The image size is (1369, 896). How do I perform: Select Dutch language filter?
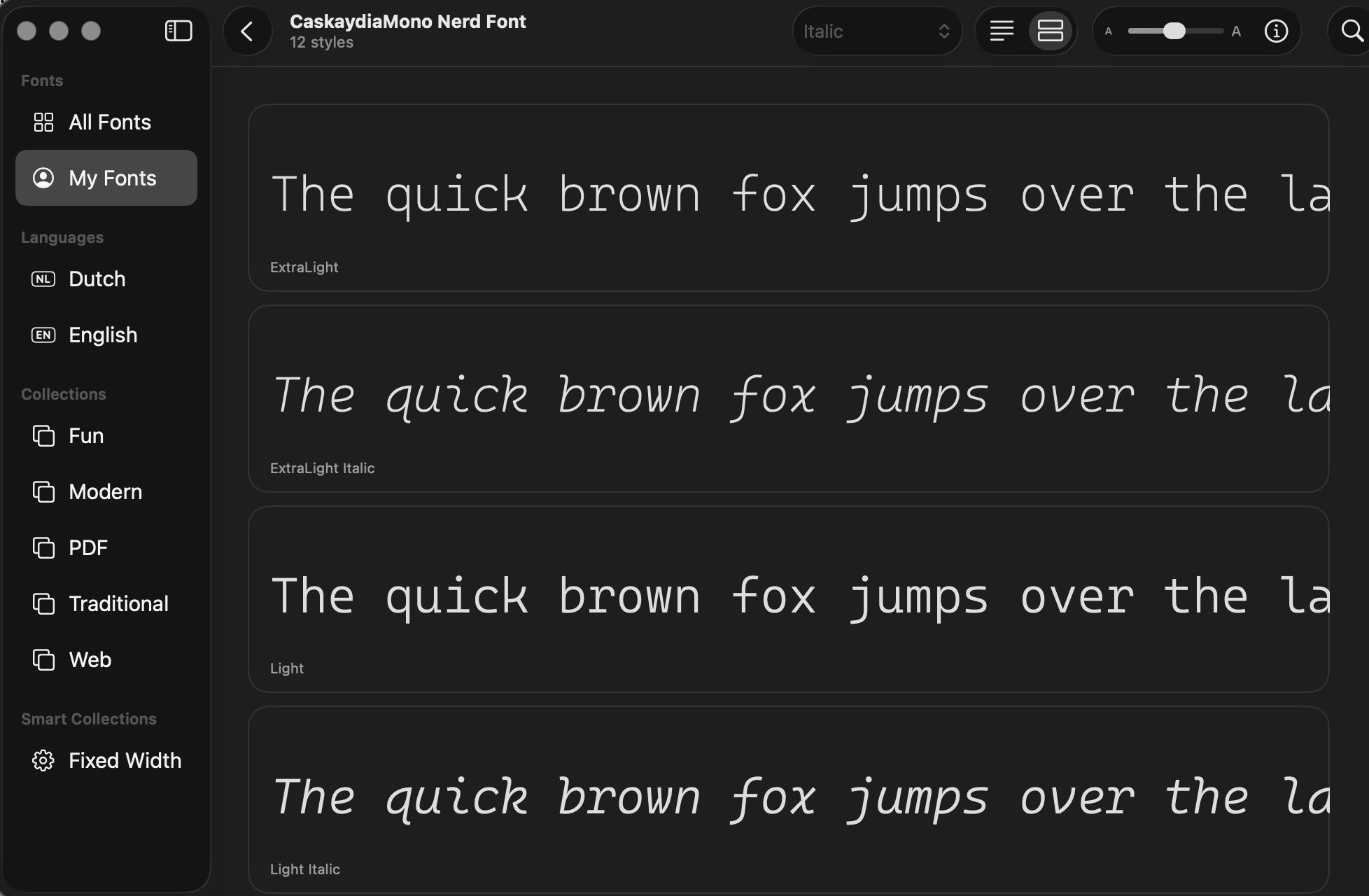(x=97, y=279)
